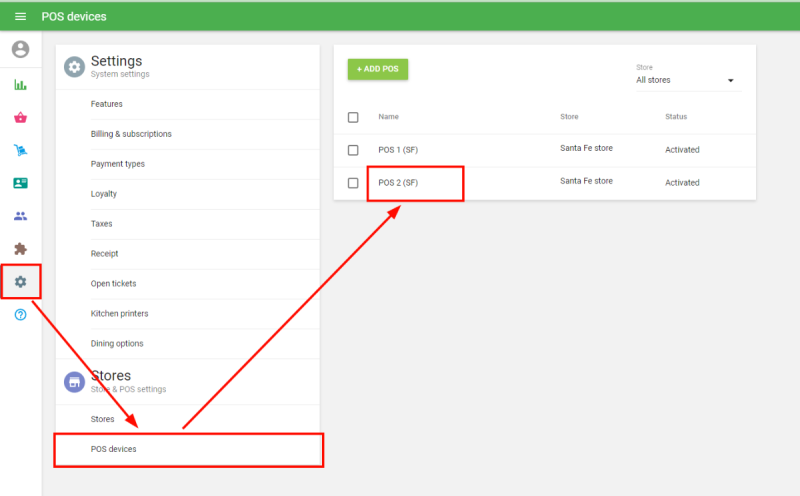Screen dimensions: 800x496
Task: Open the Items shopping basket icon
Action: pyautogui.click(x=20, y=118)
